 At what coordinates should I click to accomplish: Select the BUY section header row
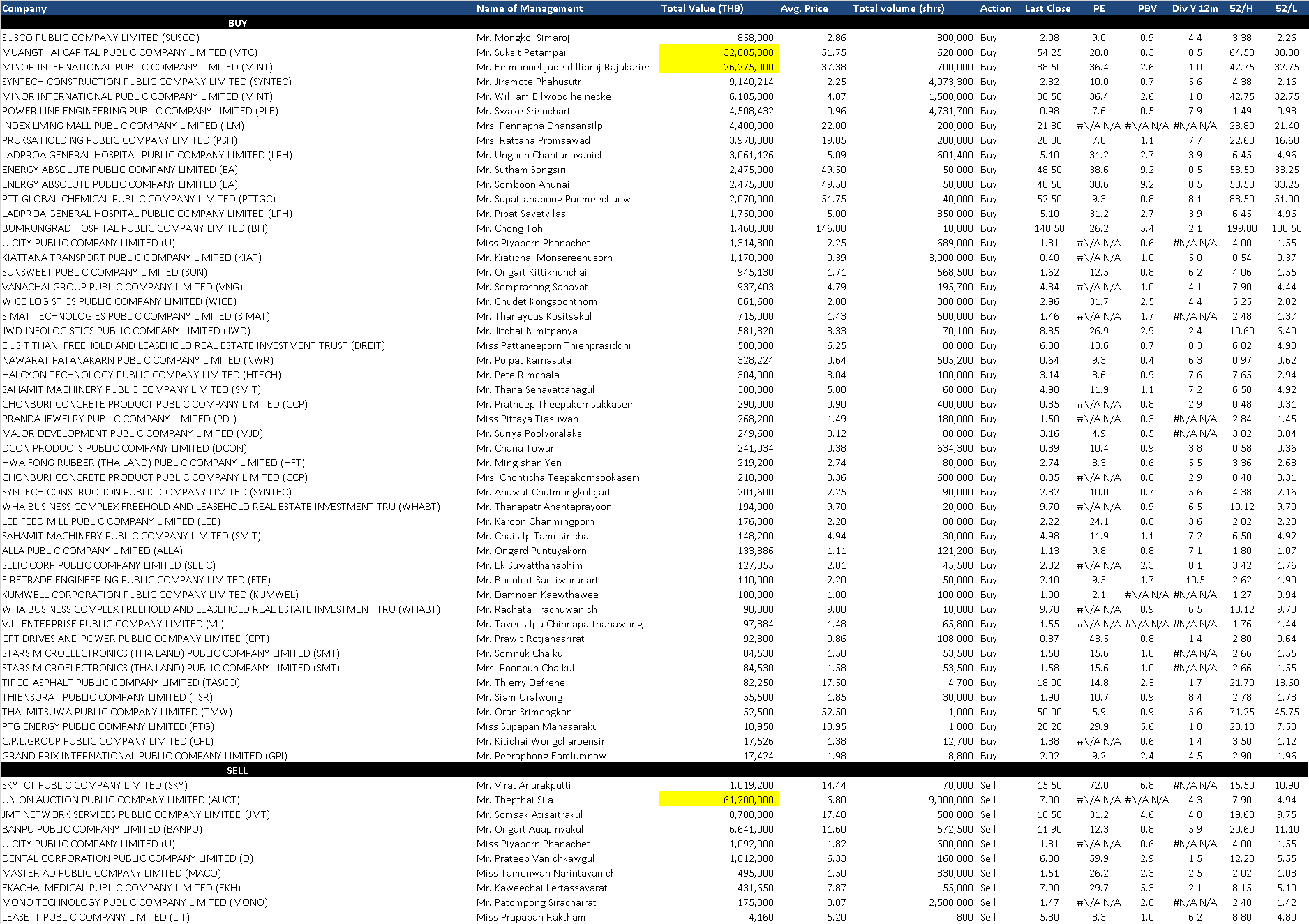point(654,23)
